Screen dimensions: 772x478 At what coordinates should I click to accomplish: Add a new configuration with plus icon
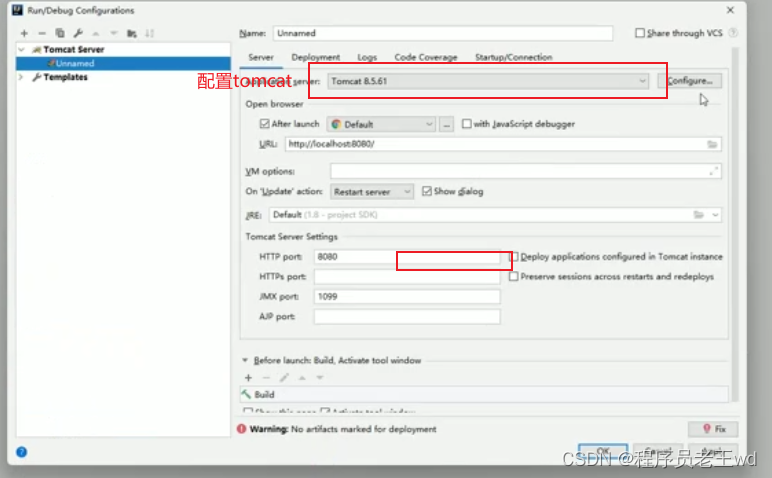coord(24,33)
